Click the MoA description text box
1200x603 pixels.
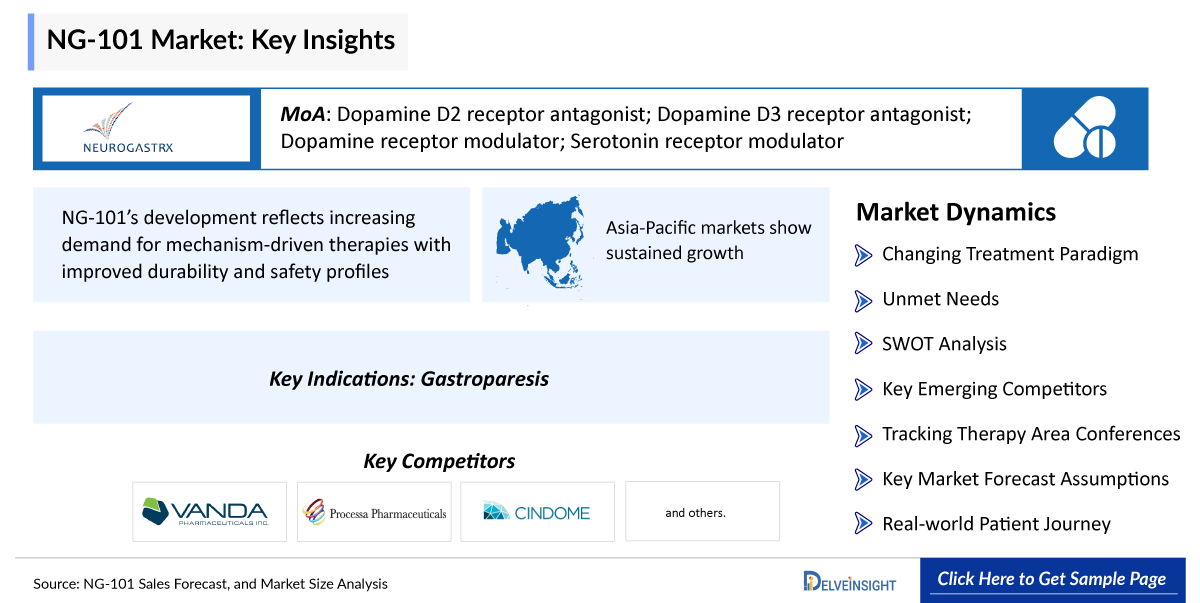[640, 128]
